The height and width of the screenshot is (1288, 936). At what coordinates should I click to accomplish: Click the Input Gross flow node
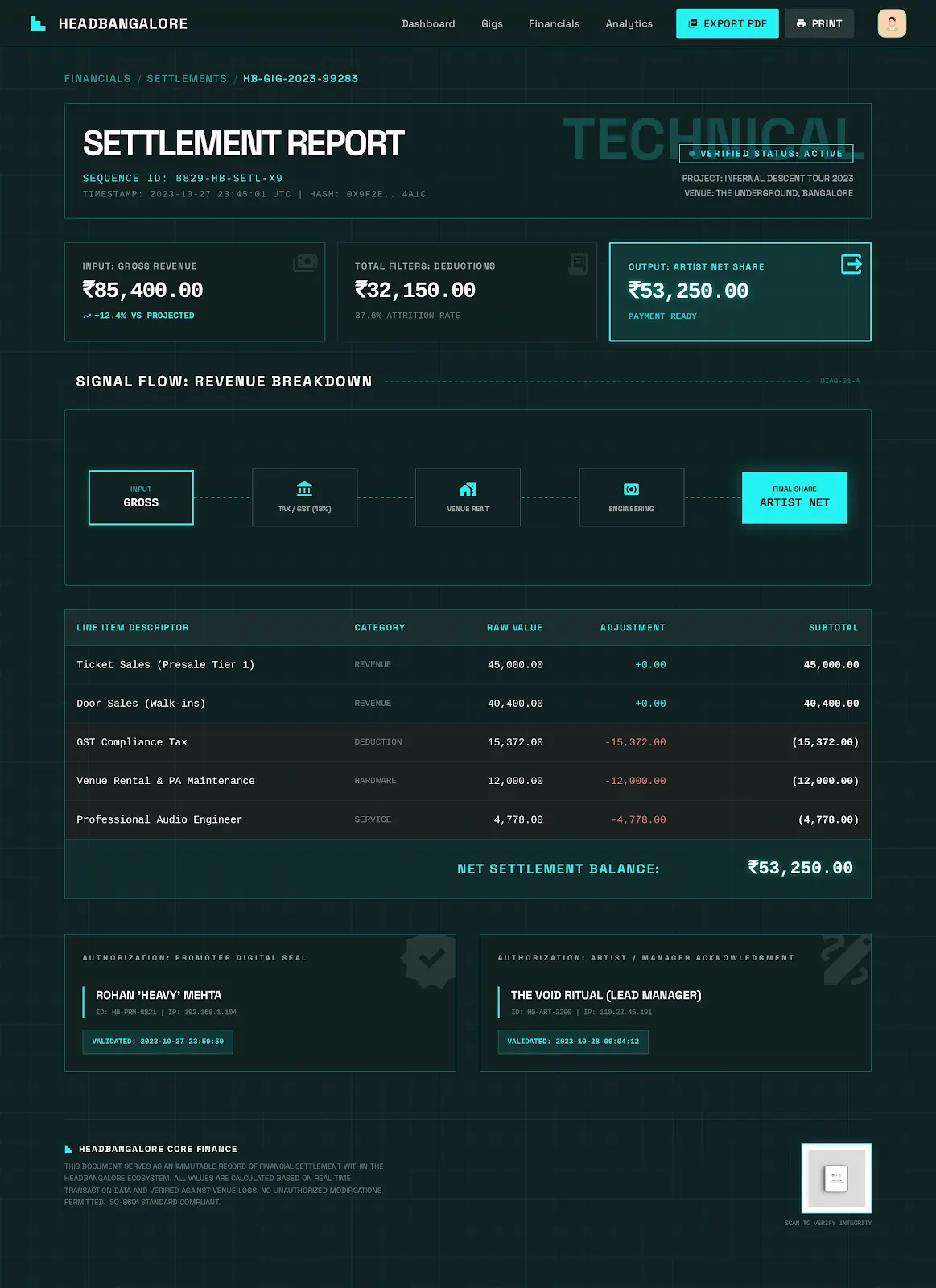coord(141,497)
